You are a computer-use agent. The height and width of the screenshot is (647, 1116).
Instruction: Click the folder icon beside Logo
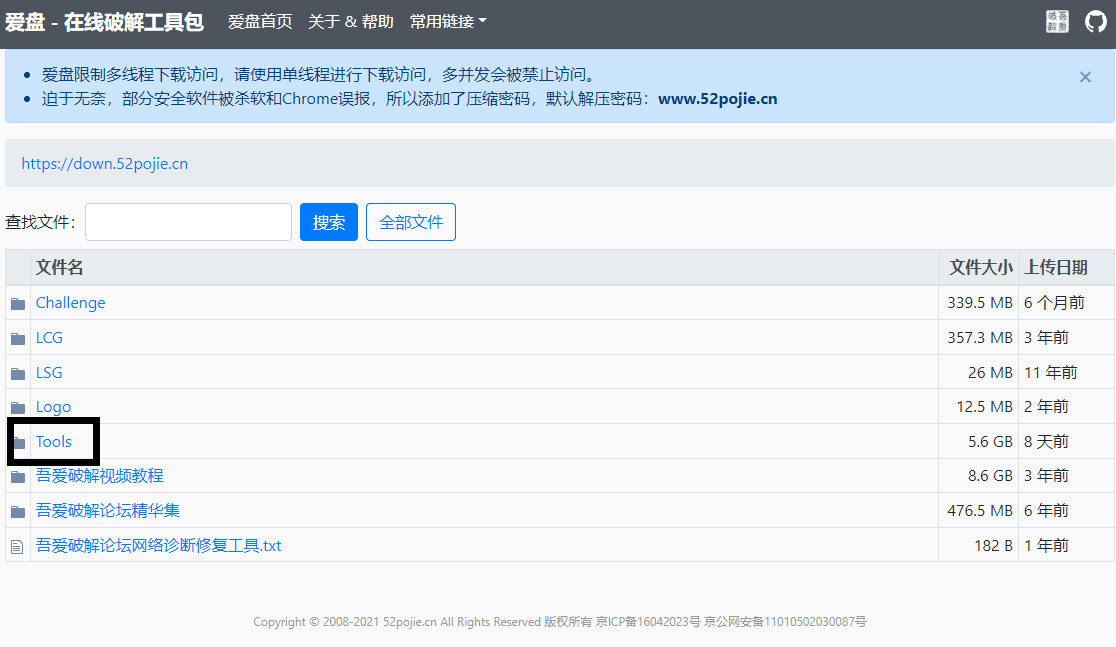coord(18,408)
